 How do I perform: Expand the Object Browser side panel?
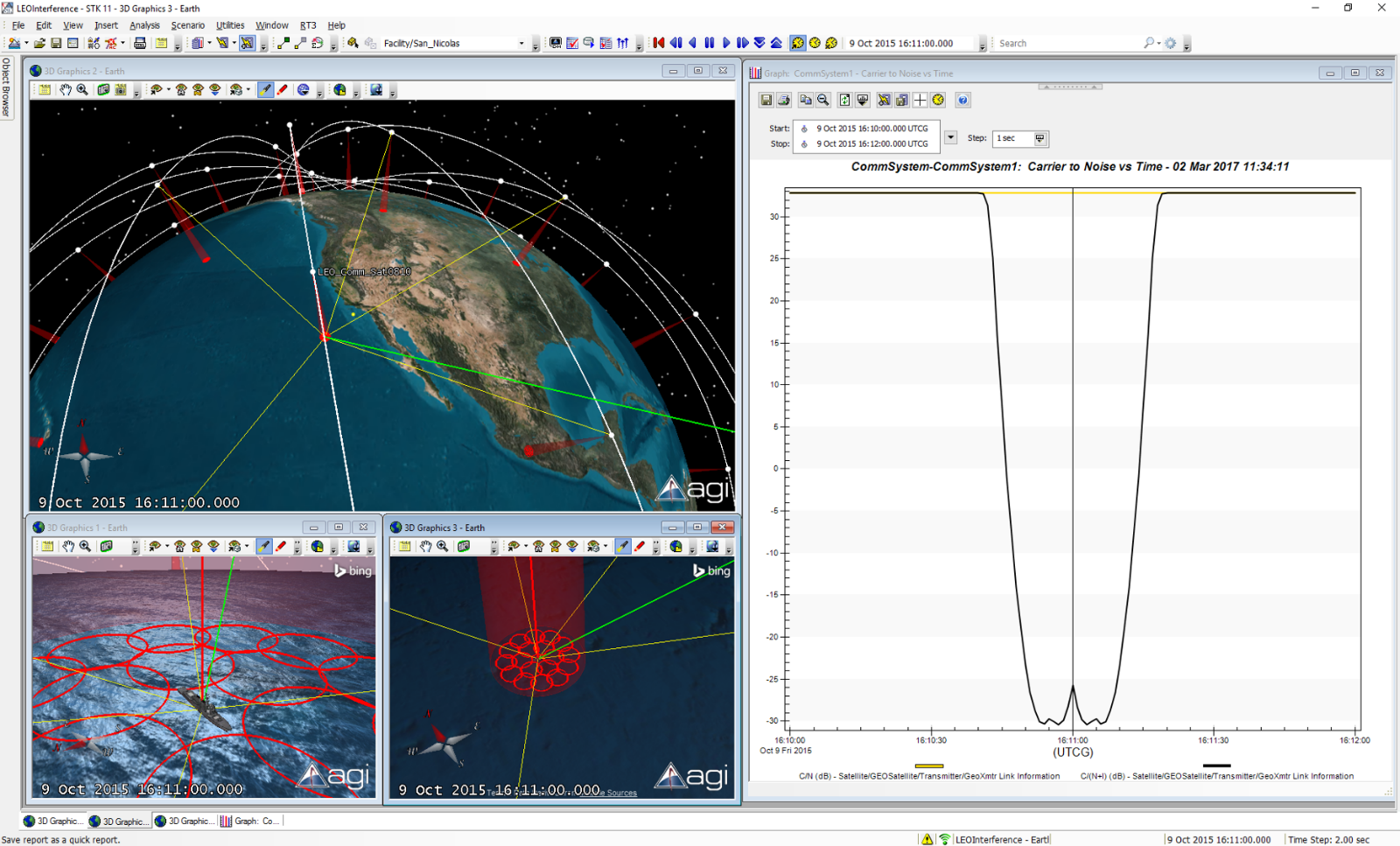point(5,87)
